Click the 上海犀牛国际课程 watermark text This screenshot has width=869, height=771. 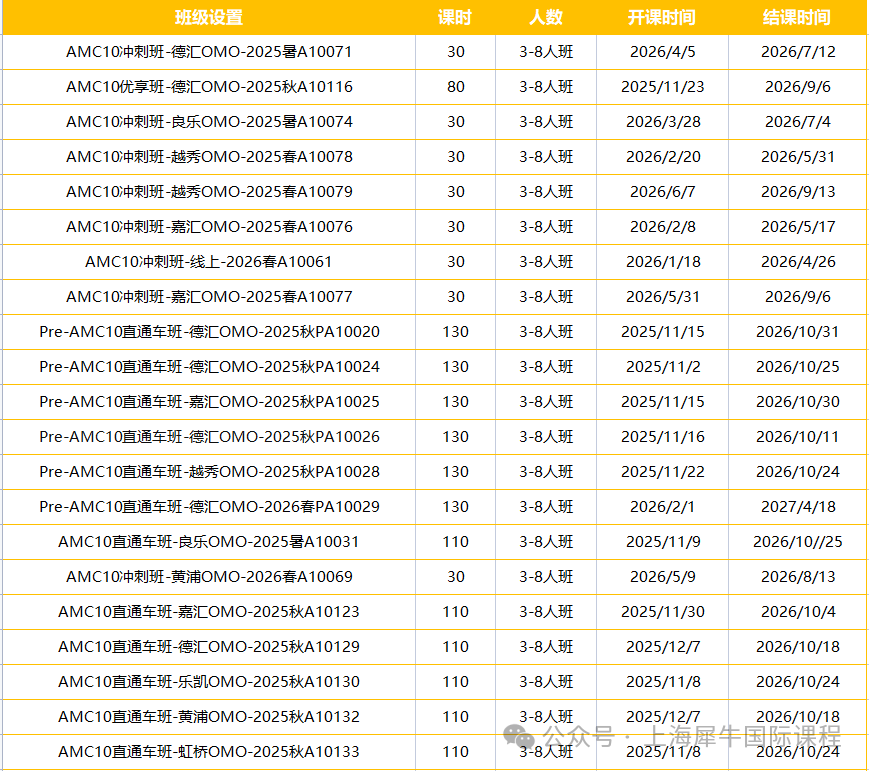click(x=730, y=738)
